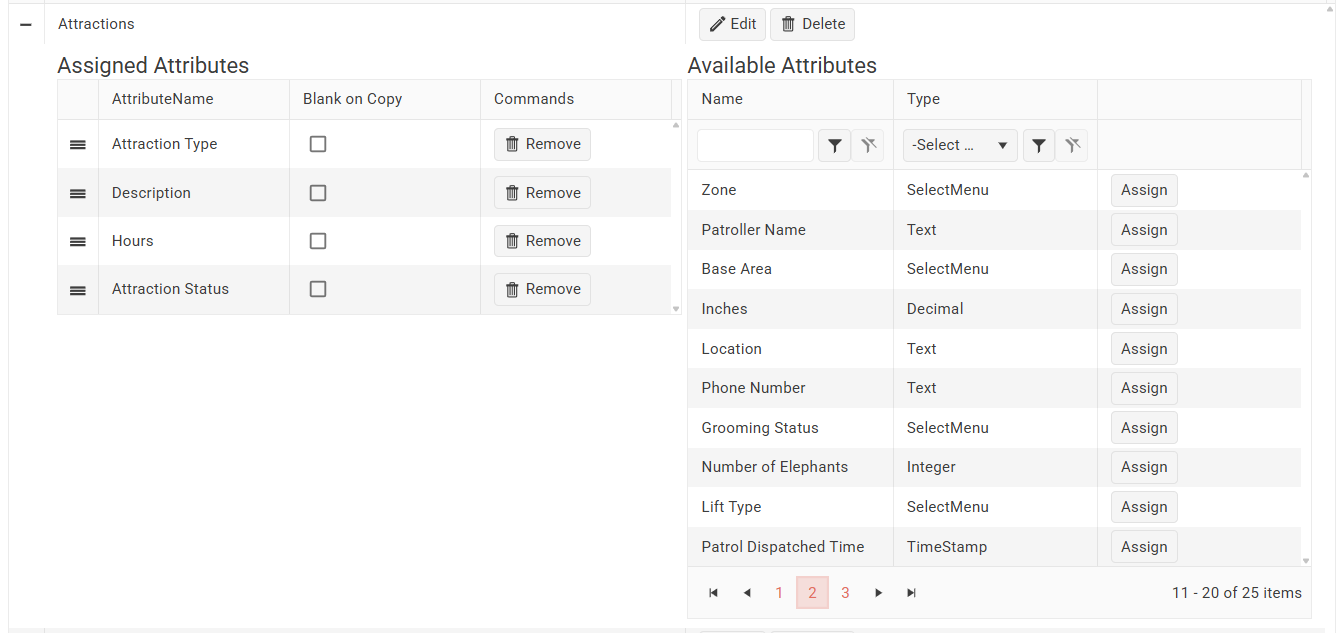
Task: Select the TimeStamp type cell
Action: click(x=995, y=547)
